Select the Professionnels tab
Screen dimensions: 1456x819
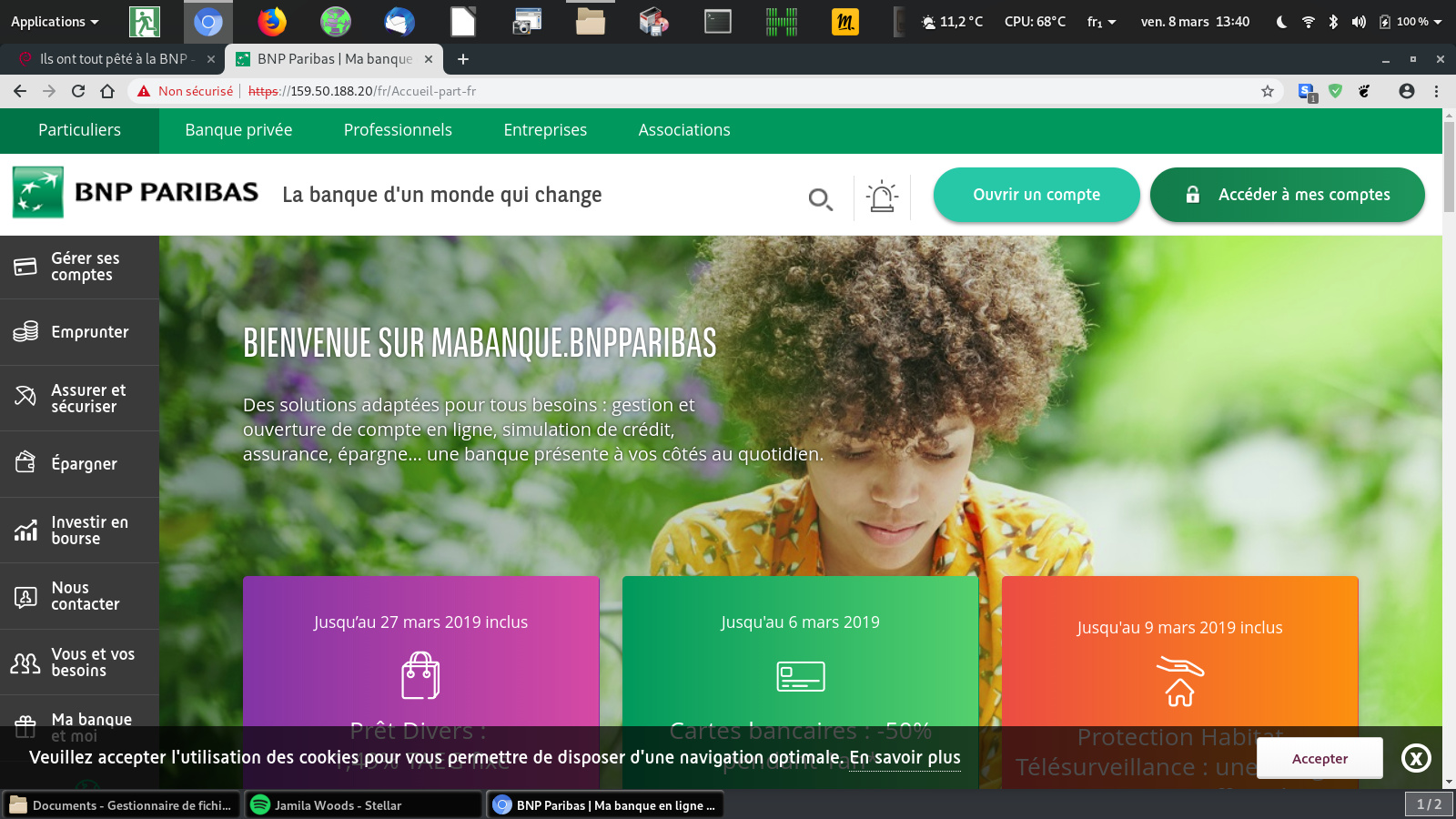point(398,130)
